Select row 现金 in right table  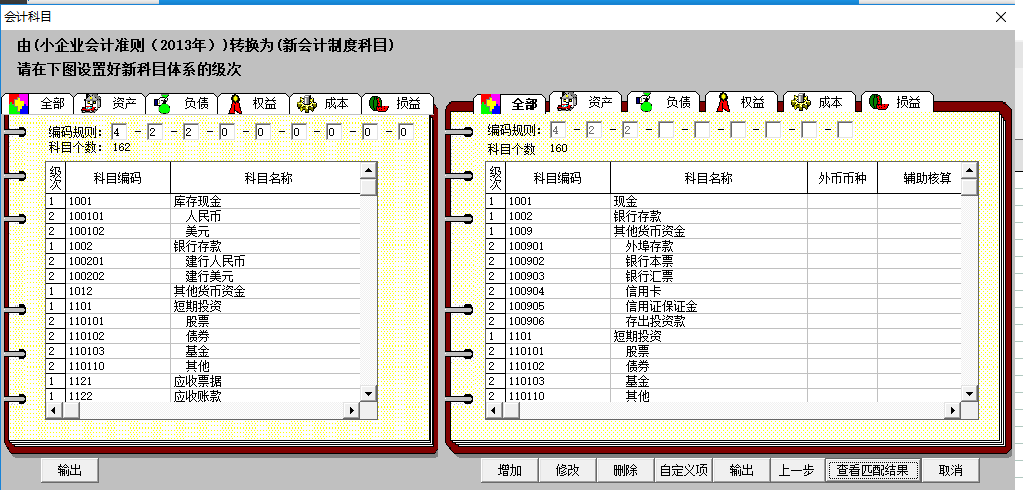(x=724, y=202)
